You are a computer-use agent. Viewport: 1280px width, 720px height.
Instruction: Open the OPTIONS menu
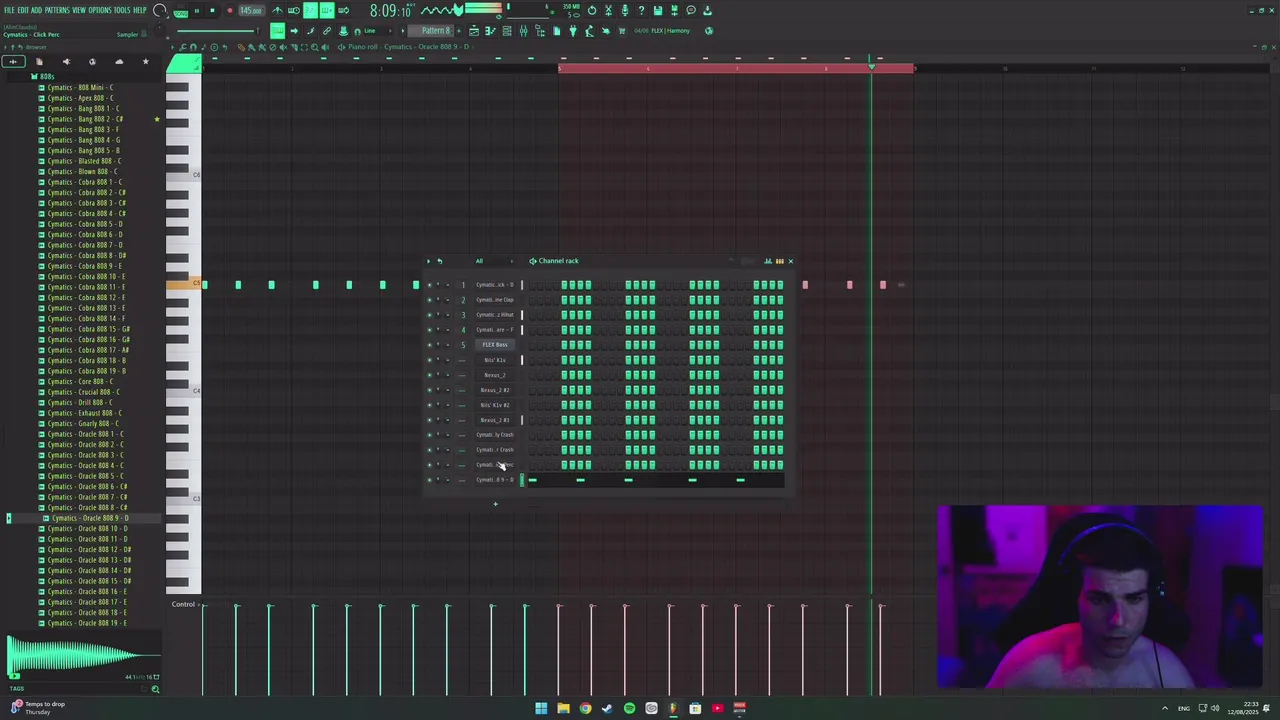pos(100,10)
